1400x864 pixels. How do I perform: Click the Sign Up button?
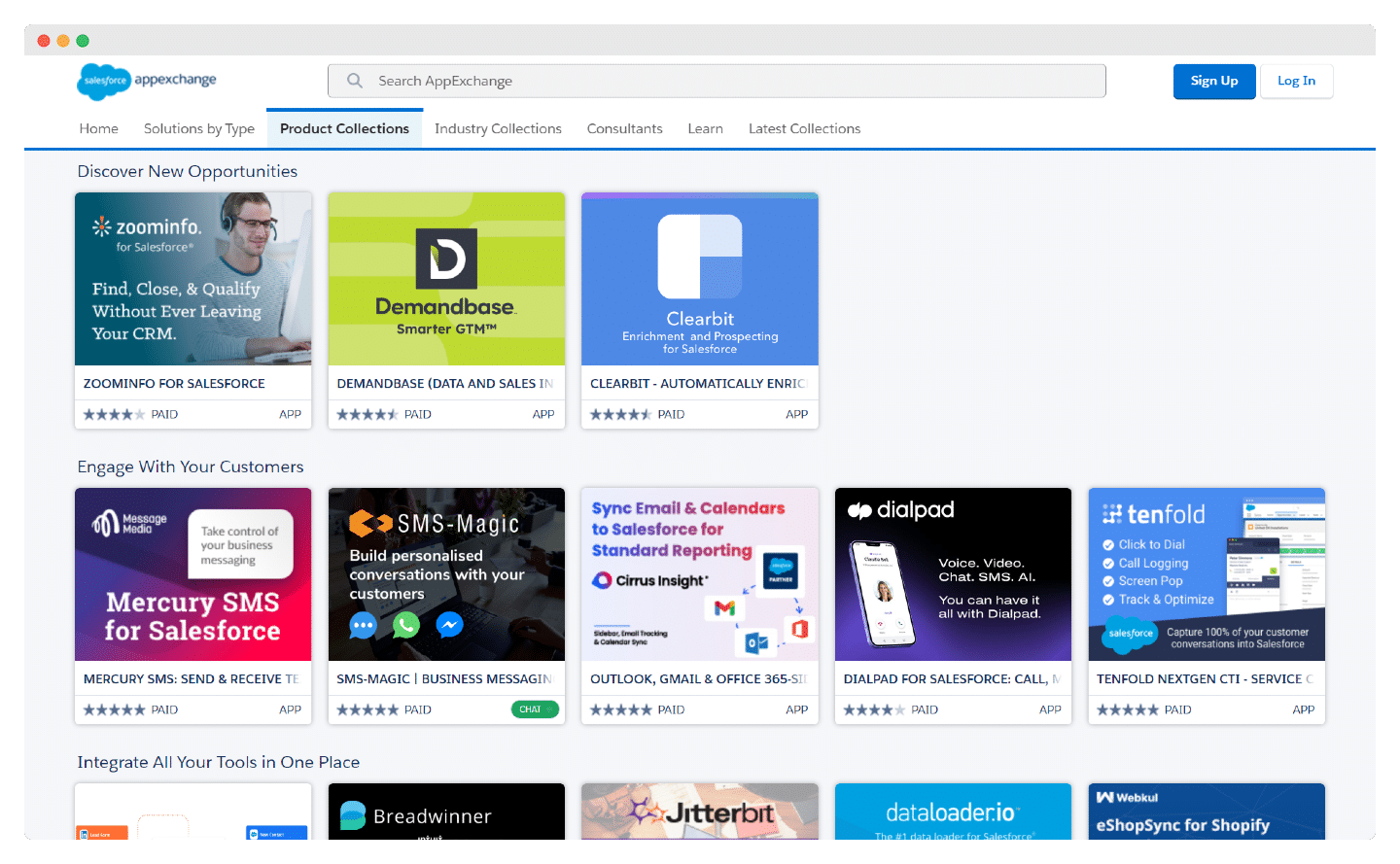1214,81
